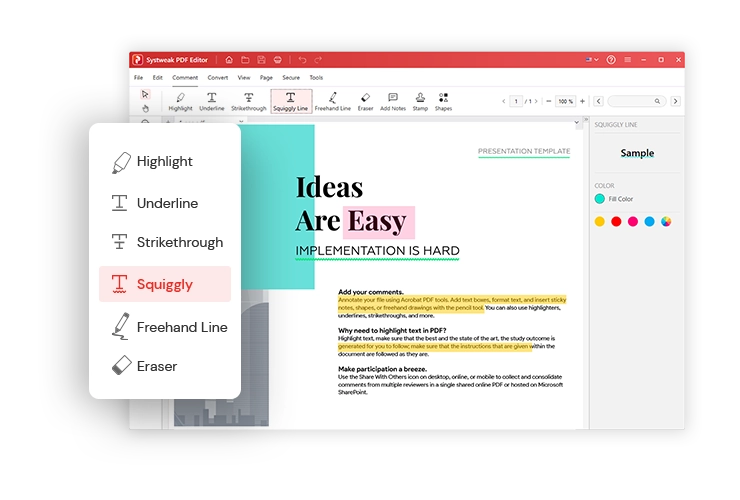Choose the Add Notes tool
Image resolution: width=740 pixels, height=500 pixels.
click(393, 102)
